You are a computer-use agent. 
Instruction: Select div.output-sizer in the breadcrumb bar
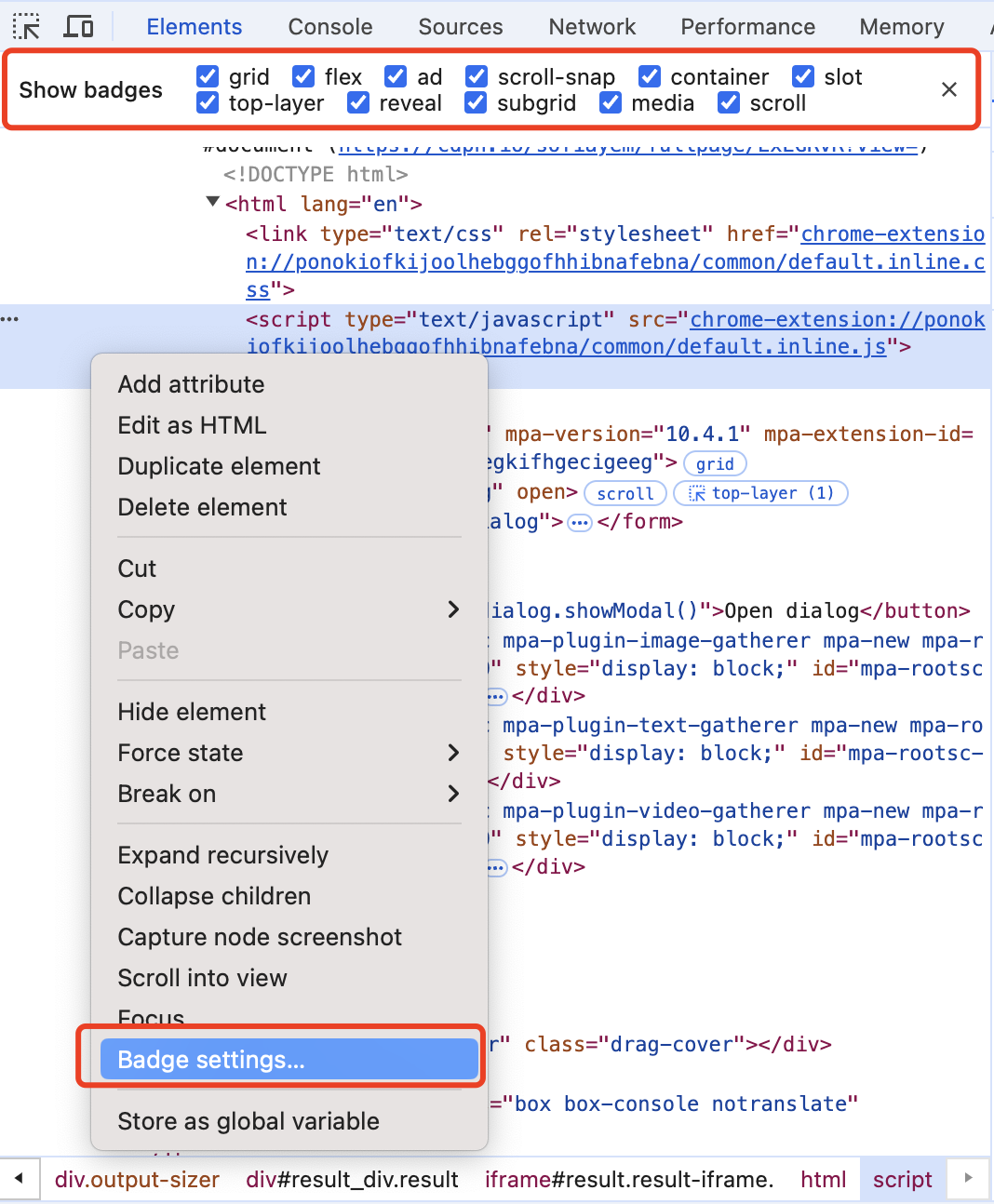coord(137,1180)
